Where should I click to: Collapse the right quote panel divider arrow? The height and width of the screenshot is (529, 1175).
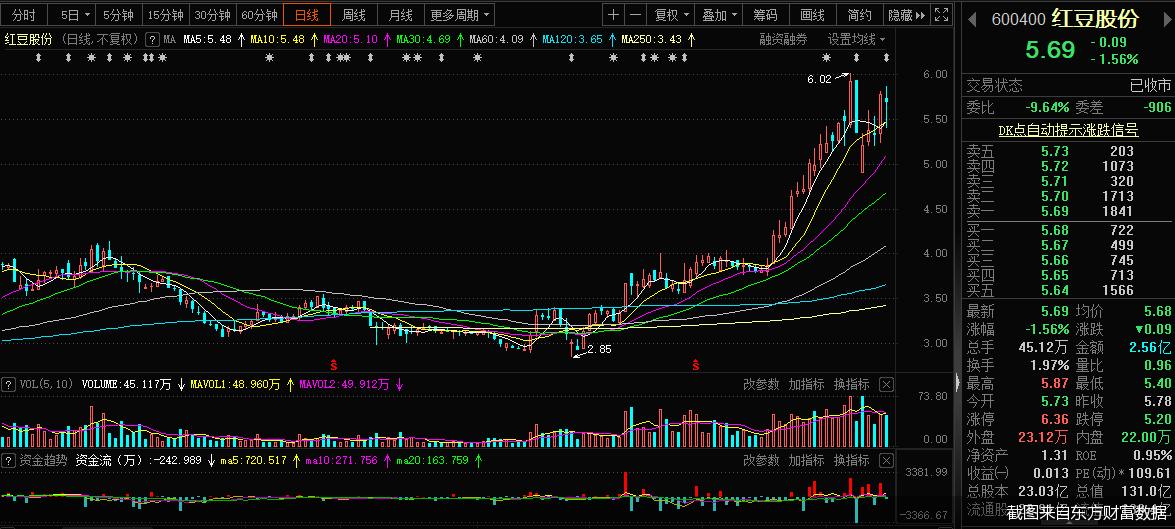click(958, 383)
